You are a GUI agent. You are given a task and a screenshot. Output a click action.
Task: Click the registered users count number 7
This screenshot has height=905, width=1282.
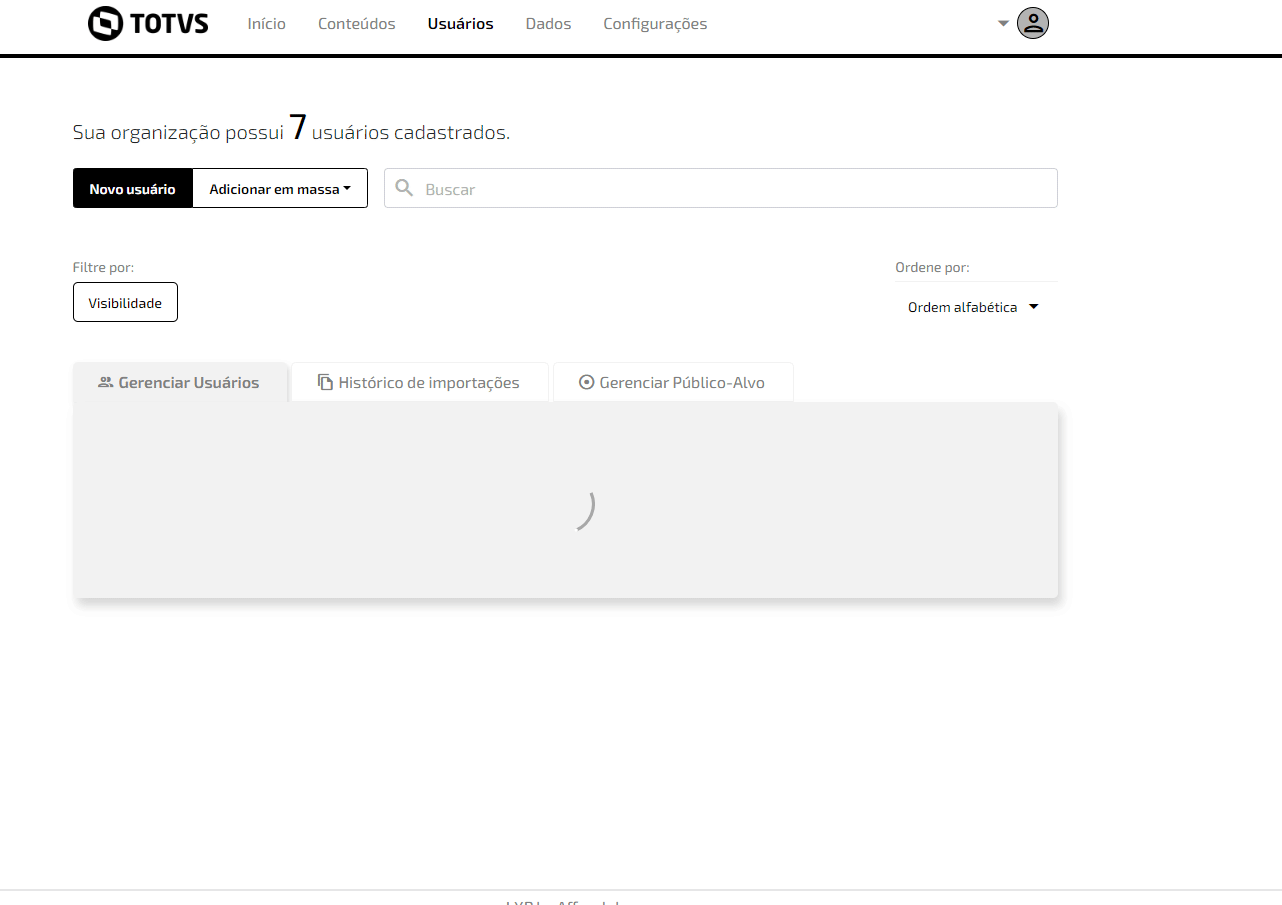point(298,128)
